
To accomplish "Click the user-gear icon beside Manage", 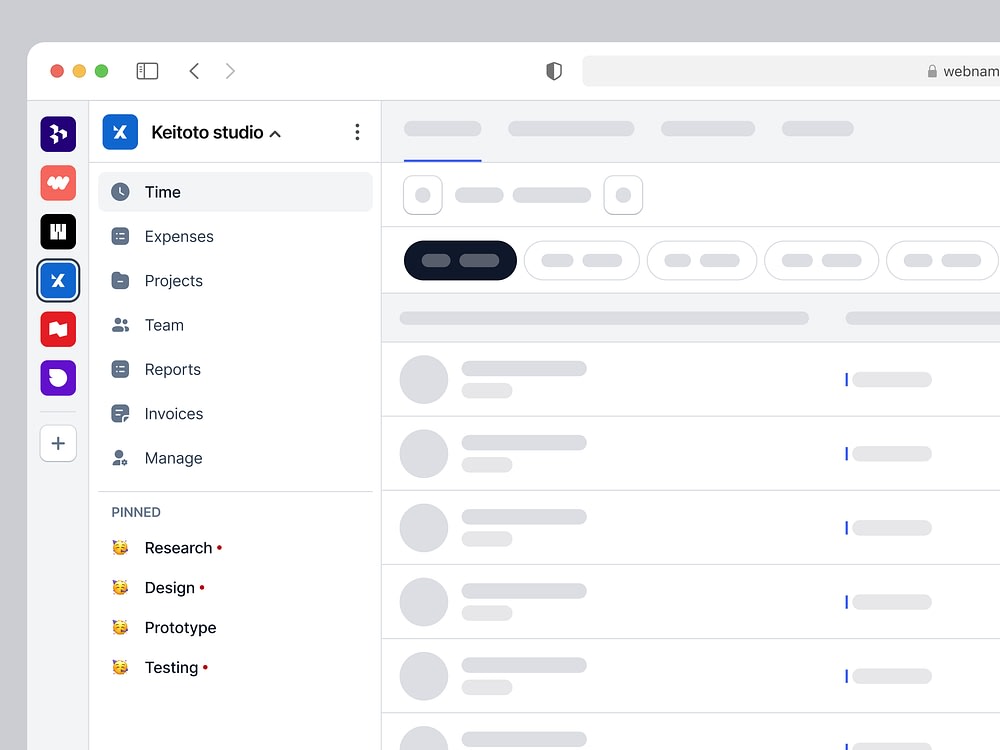I will [120, 458].
